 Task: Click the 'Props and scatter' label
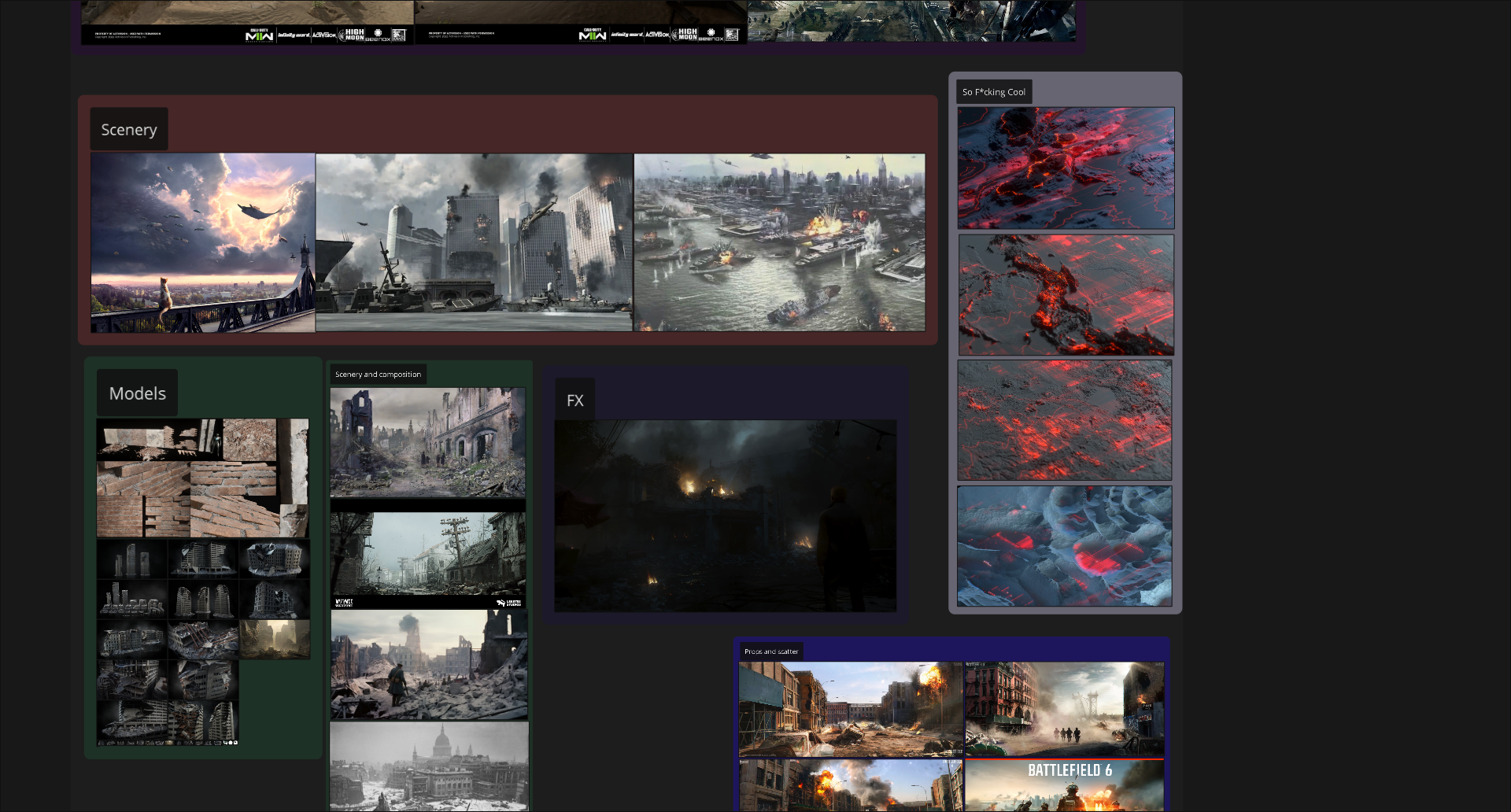tap(771, 651)
